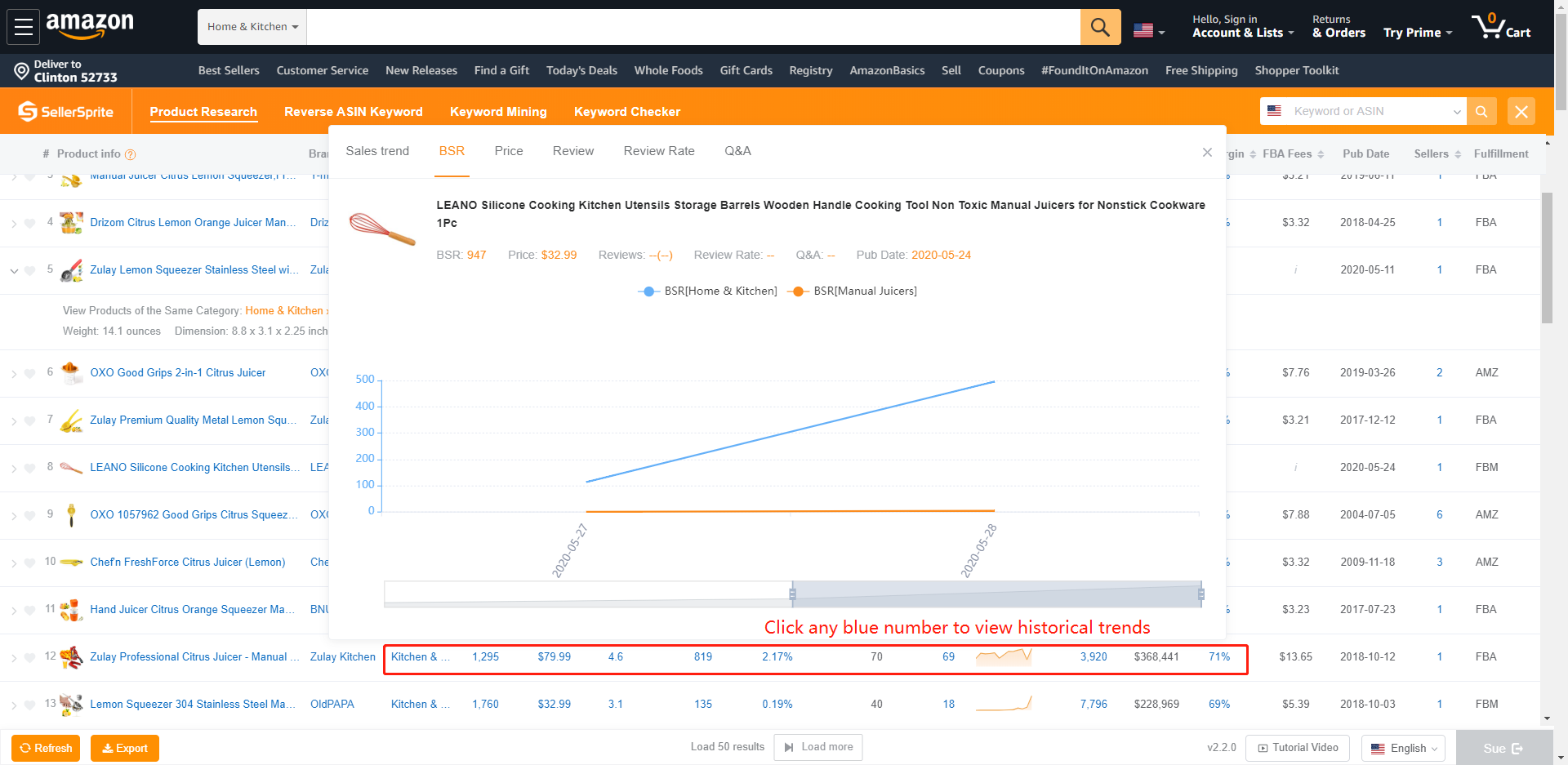
Task: Open the English language dropdown
Action: click(x=1403, y=748)
